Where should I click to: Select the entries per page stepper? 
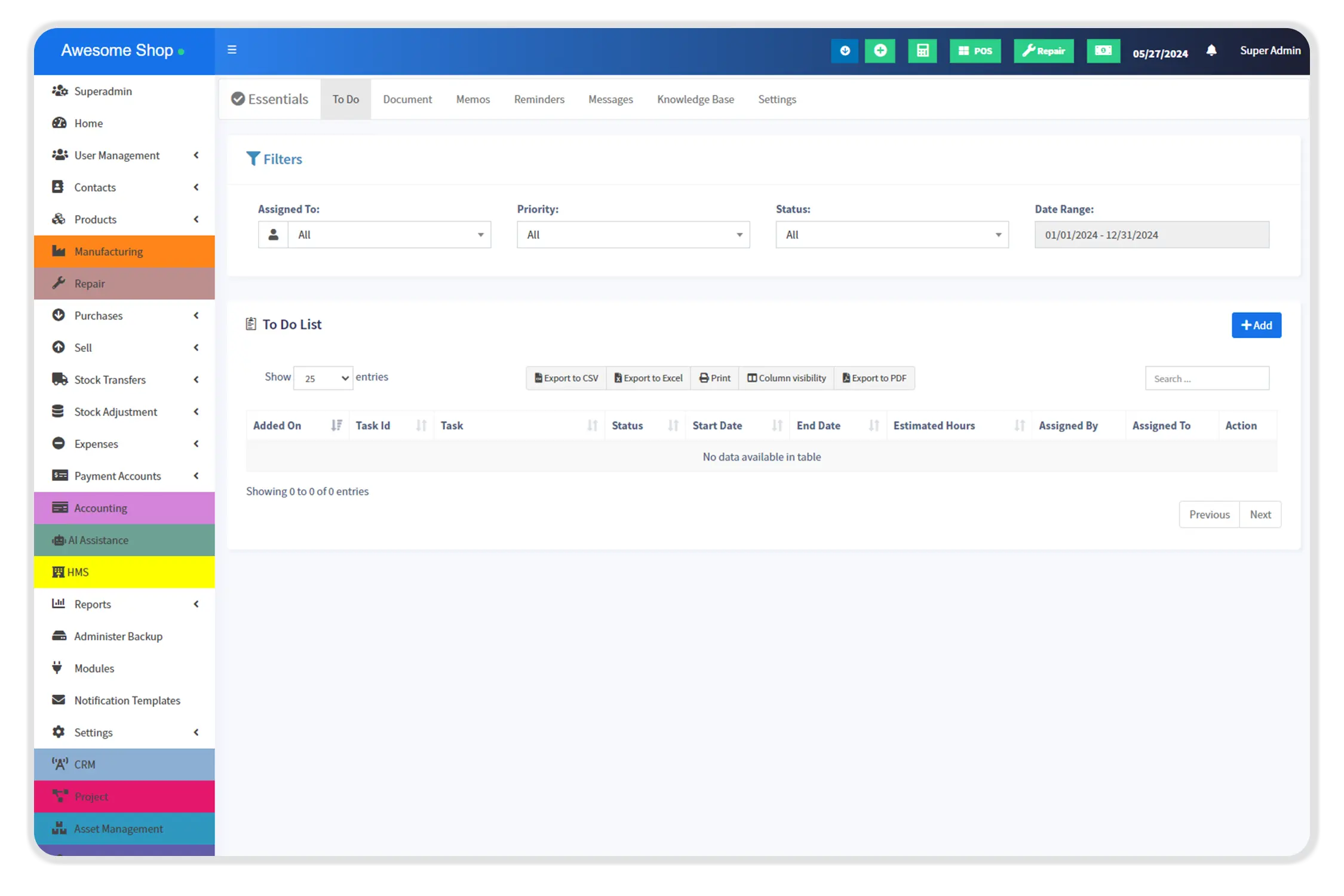[322, 378]
